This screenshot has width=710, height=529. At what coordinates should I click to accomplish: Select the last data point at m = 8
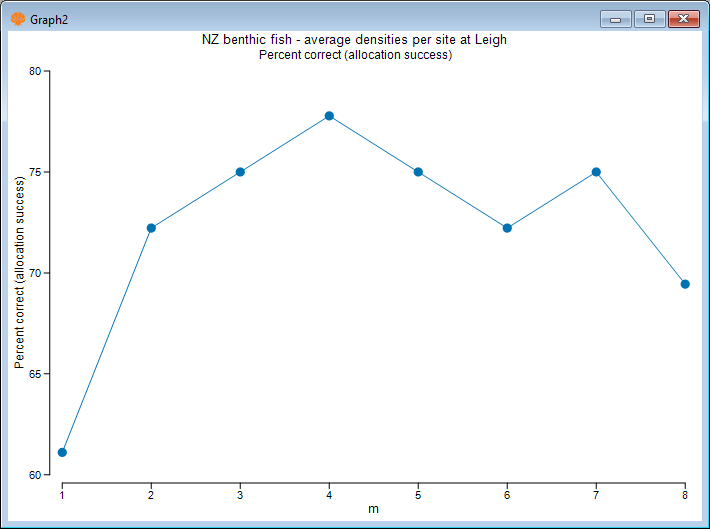click(x=685, y=284)
